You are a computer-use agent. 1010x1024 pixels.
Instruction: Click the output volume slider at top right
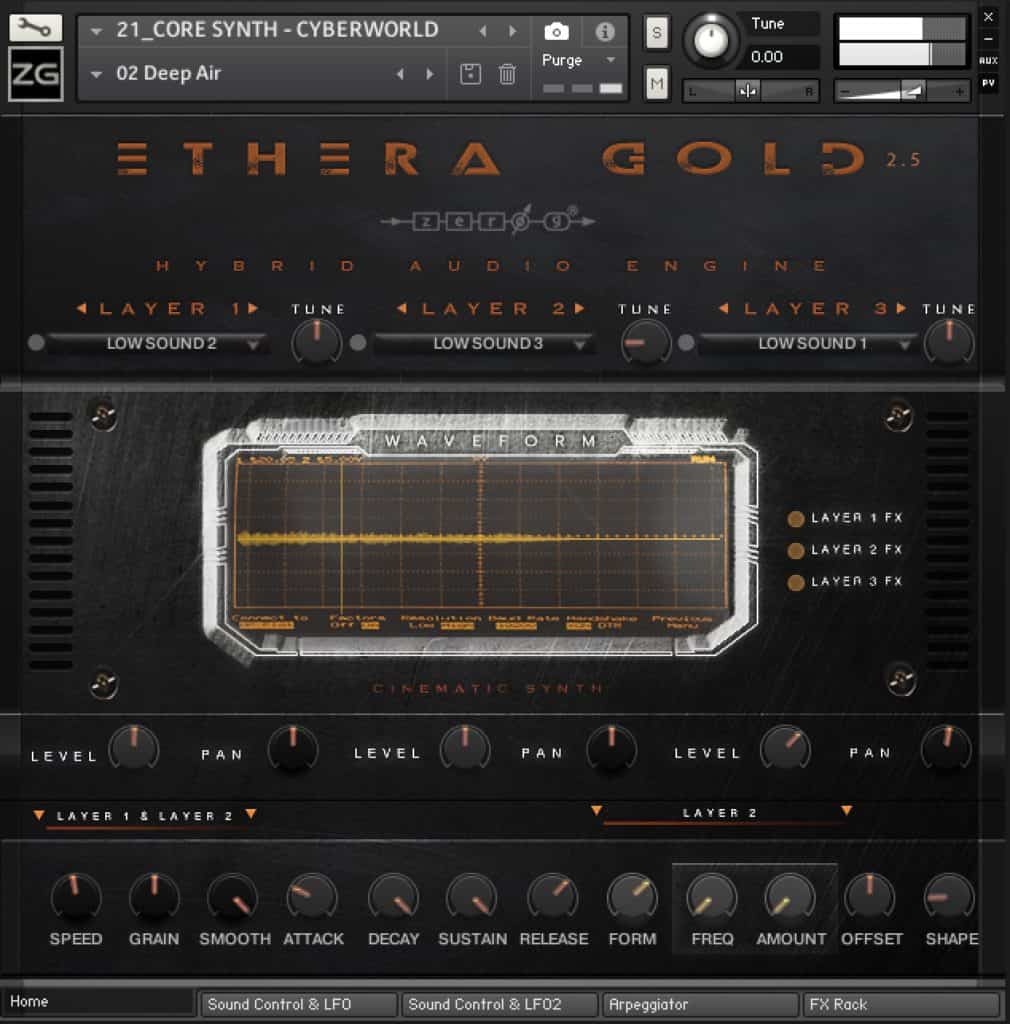coord(902,91)
